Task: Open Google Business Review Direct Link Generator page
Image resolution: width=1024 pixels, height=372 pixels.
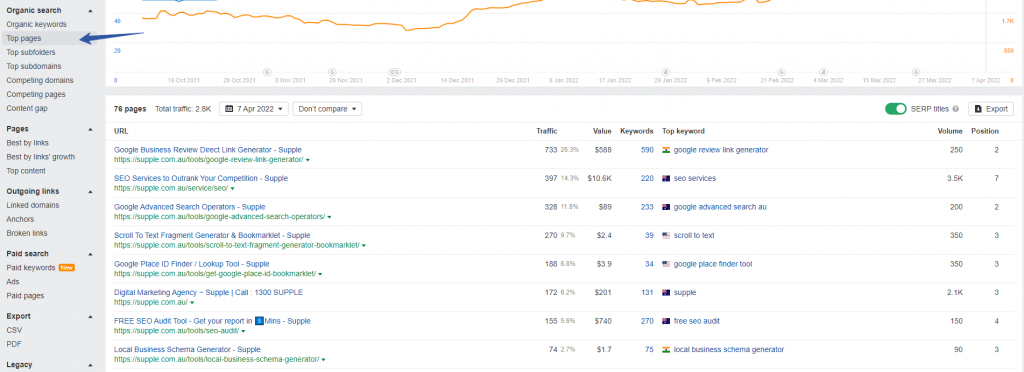Action: coord(208,150)
